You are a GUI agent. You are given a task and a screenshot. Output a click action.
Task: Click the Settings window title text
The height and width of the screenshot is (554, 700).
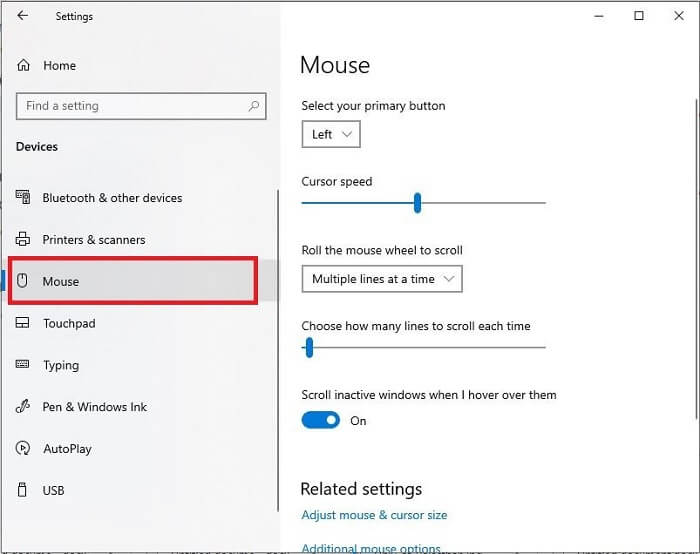point(74,17)
